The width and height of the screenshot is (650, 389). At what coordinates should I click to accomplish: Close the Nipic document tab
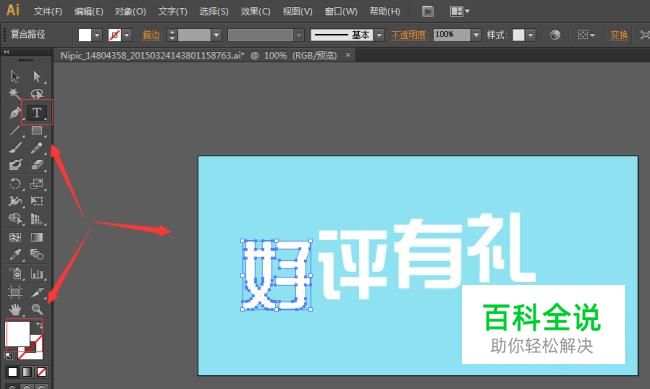click(x=348, y=55)
